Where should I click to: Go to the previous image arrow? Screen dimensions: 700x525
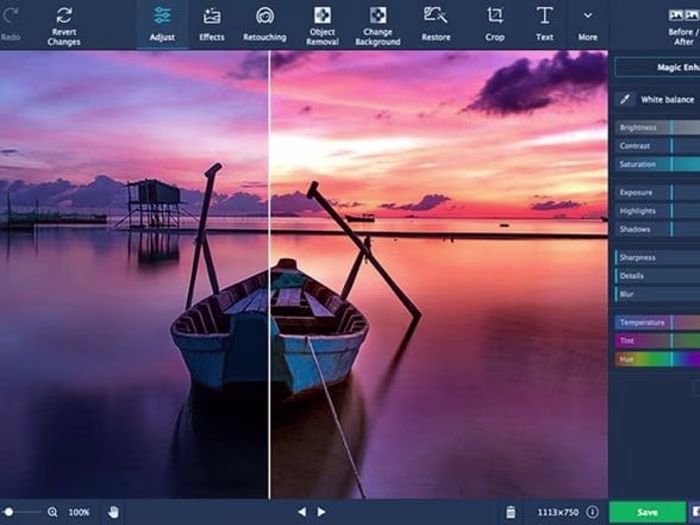[x=302, y=512]
